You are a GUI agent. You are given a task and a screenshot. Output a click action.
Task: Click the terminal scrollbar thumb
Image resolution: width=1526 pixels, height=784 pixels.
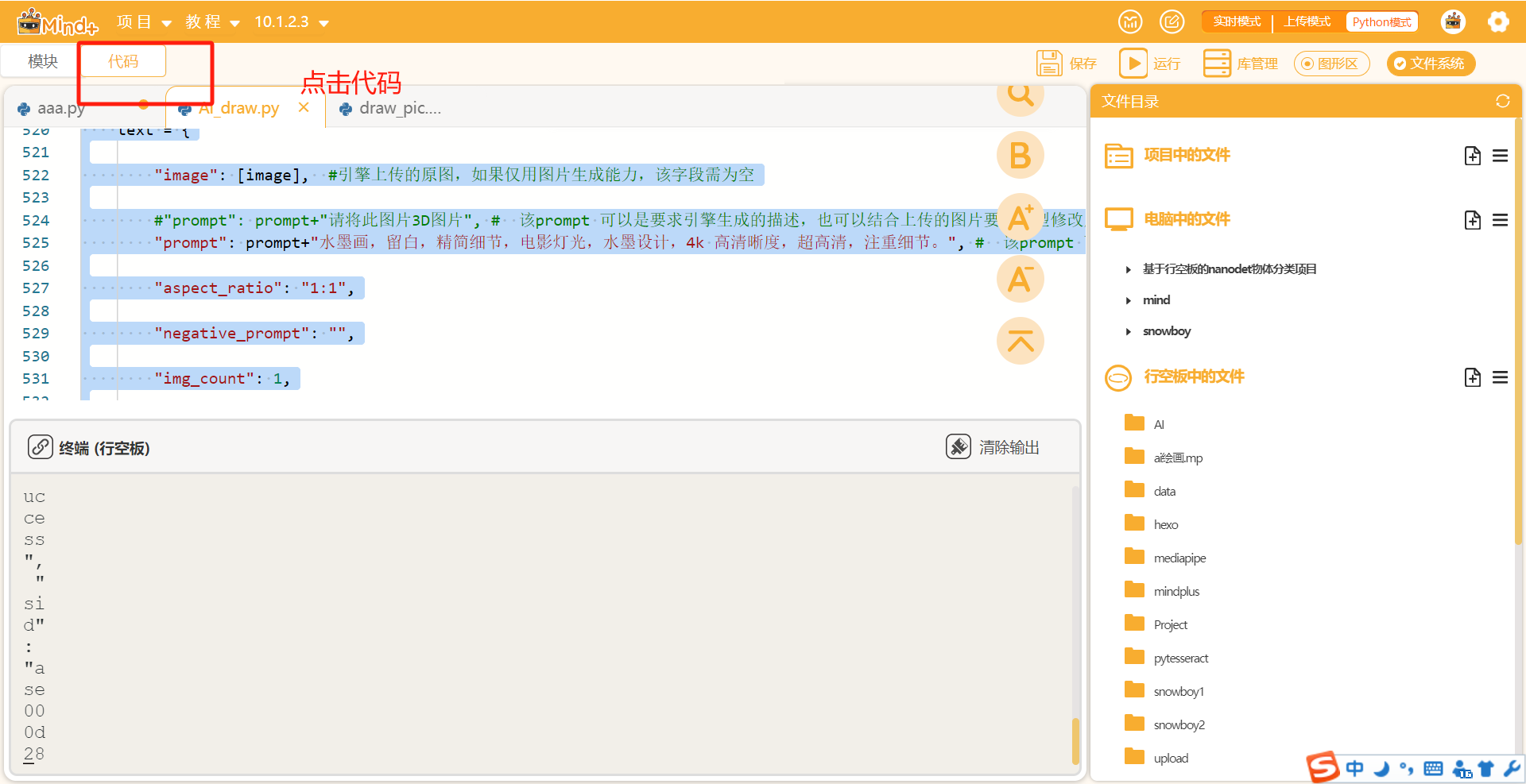tap(1075, 740)
